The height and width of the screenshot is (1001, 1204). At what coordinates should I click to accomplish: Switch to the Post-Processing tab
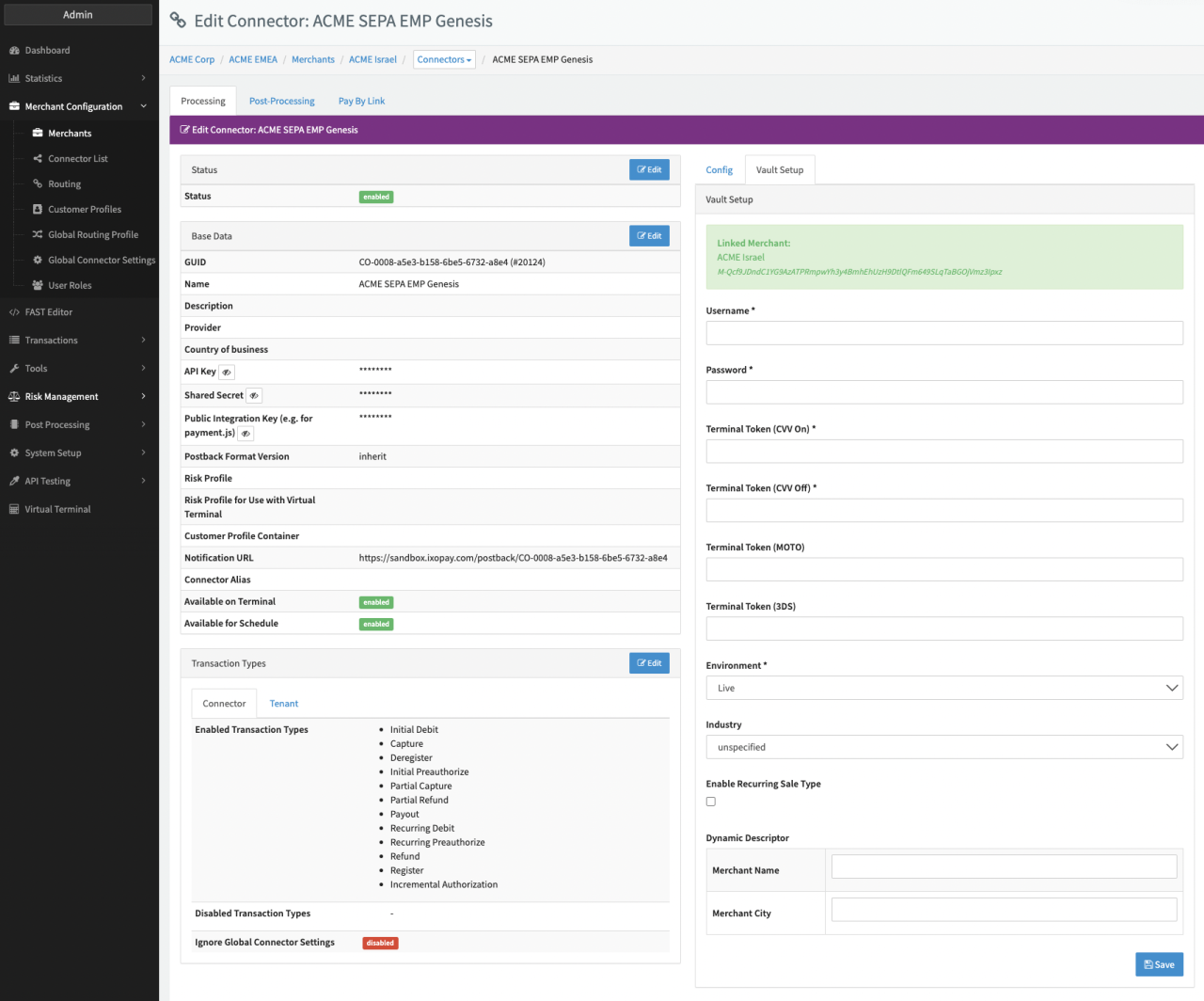pyautogui.click(x=281, y=102)
